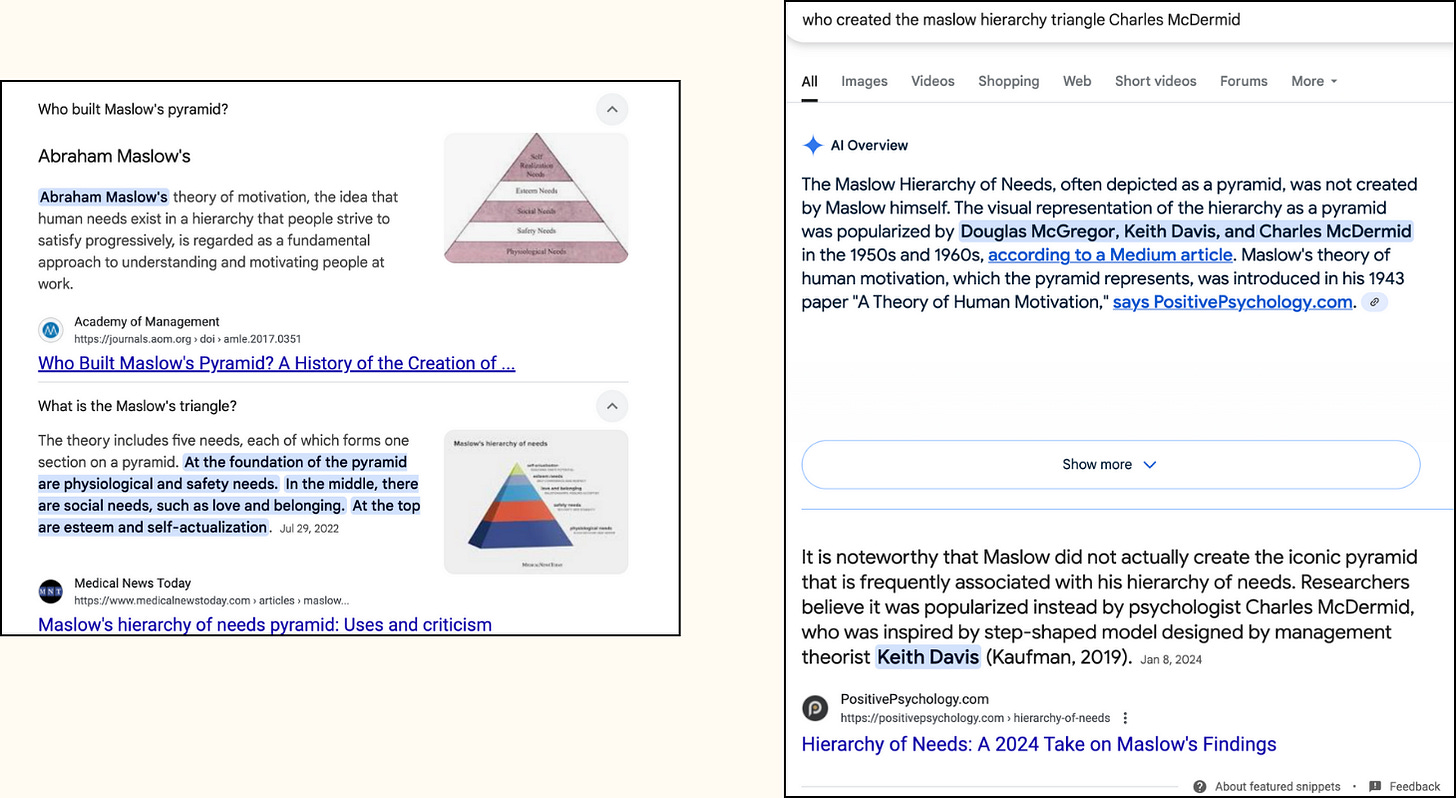This screenshot has height=798, width=1456.
Task: Click the medicalnewstoday.com URL text
Action: [211, 601]
